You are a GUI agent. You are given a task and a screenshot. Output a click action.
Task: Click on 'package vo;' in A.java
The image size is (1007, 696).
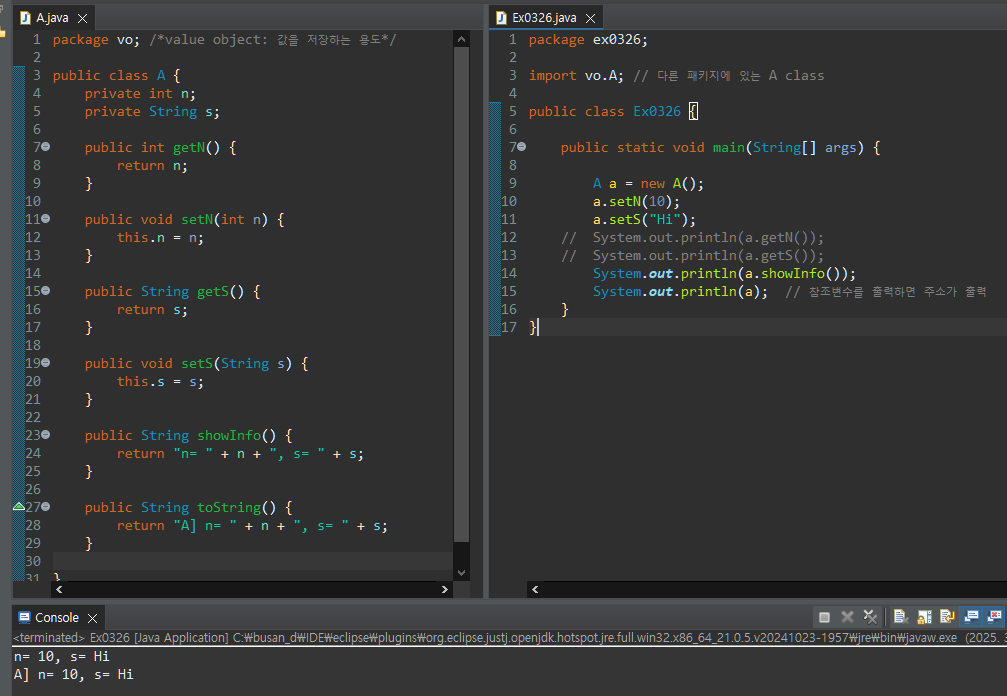click(x=96, y=40)
